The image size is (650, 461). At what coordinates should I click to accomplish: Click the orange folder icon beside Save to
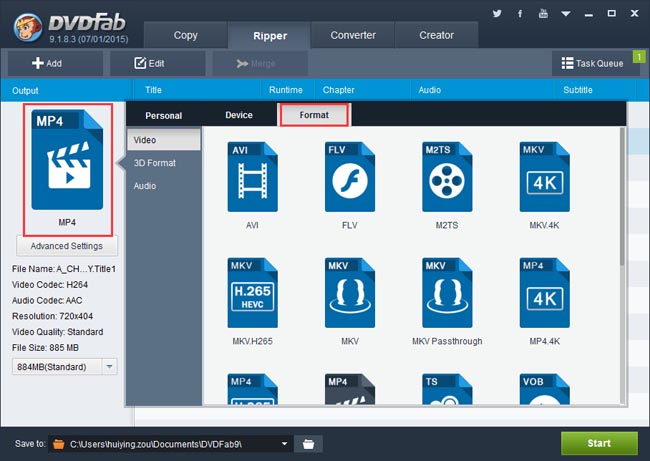coord(59,444)
